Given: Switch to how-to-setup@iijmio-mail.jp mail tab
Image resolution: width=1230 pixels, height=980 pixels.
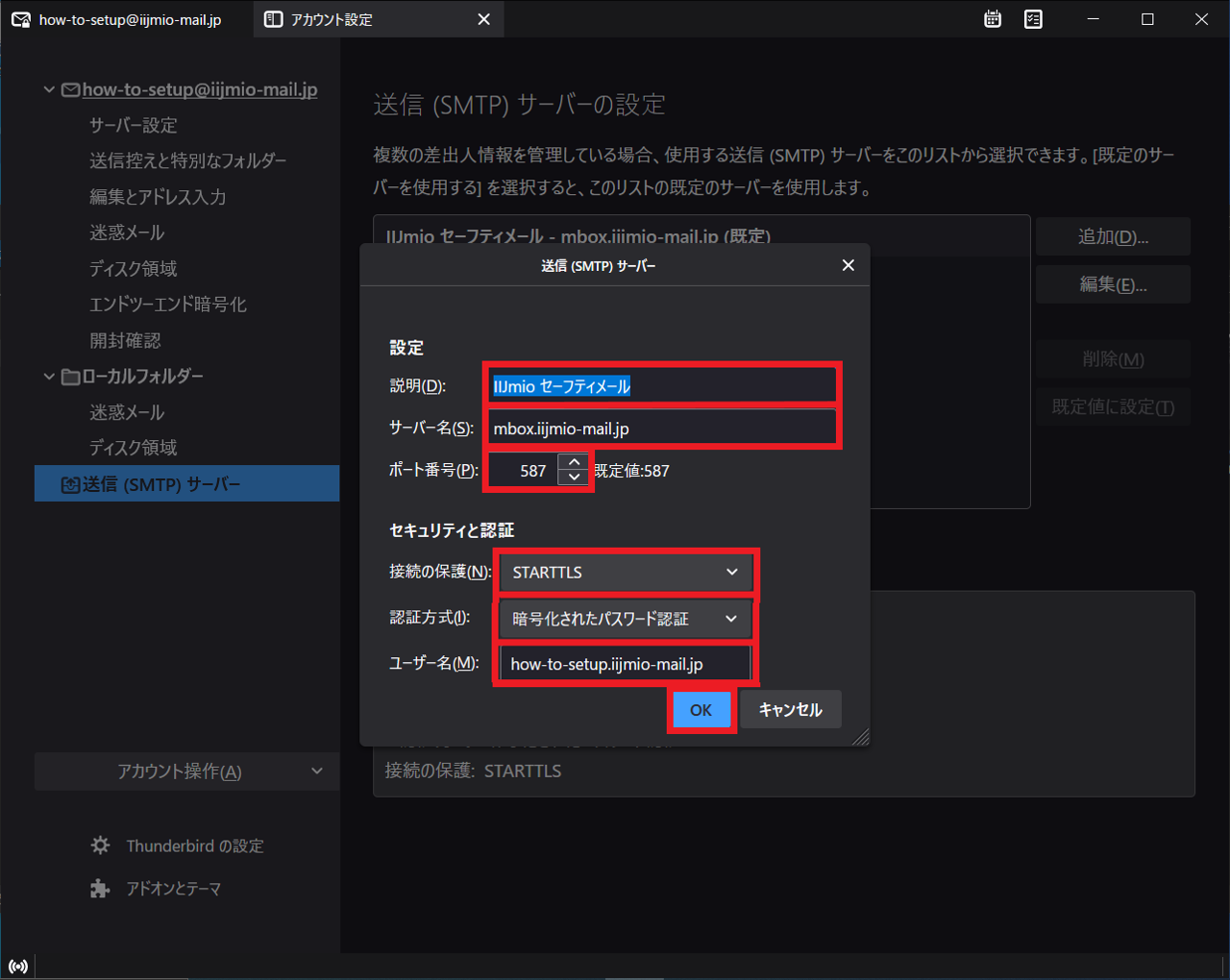Looking at the screenshot, I should (127, 19).
